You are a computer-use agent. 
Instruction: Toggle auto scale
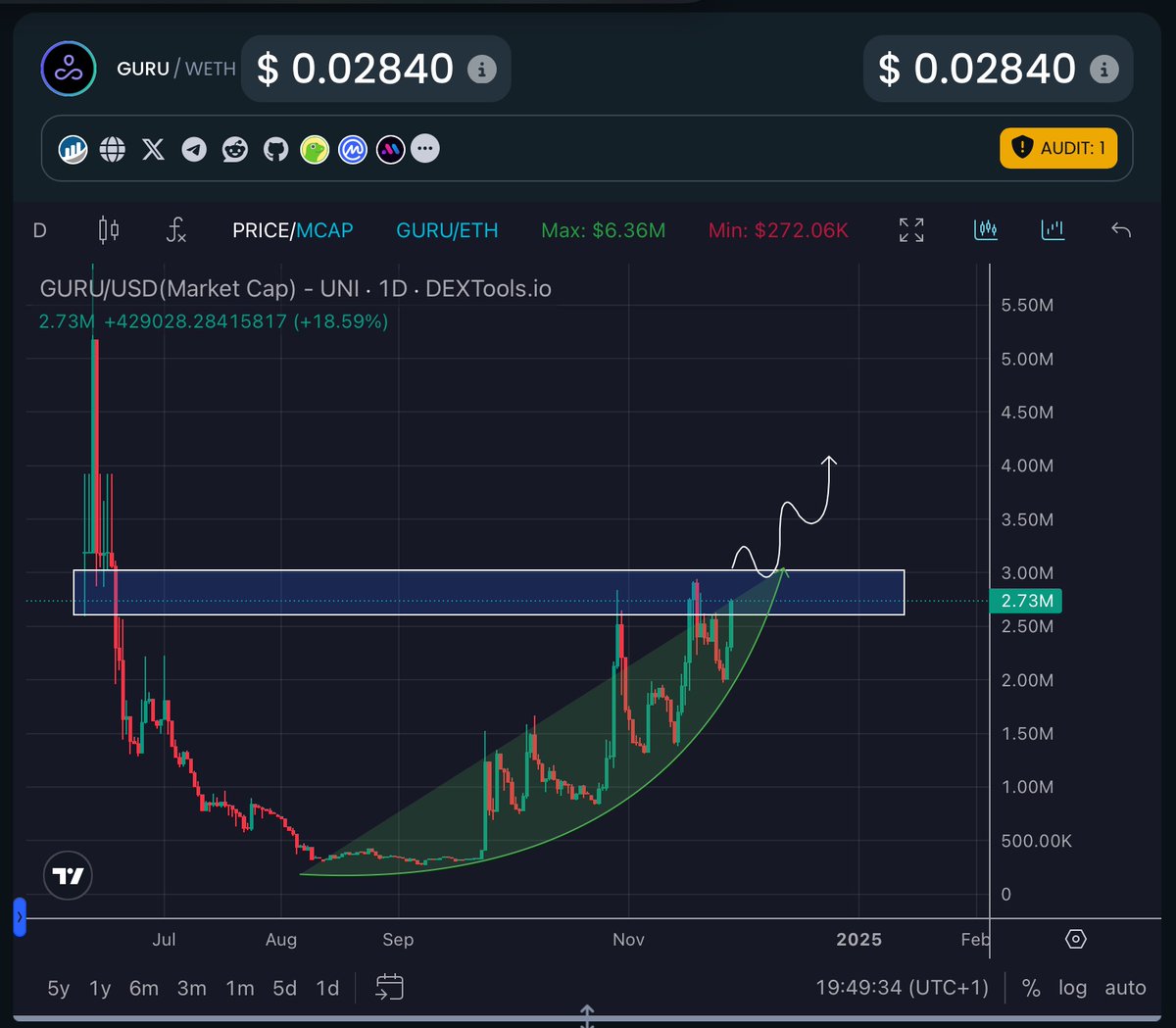1125,988
